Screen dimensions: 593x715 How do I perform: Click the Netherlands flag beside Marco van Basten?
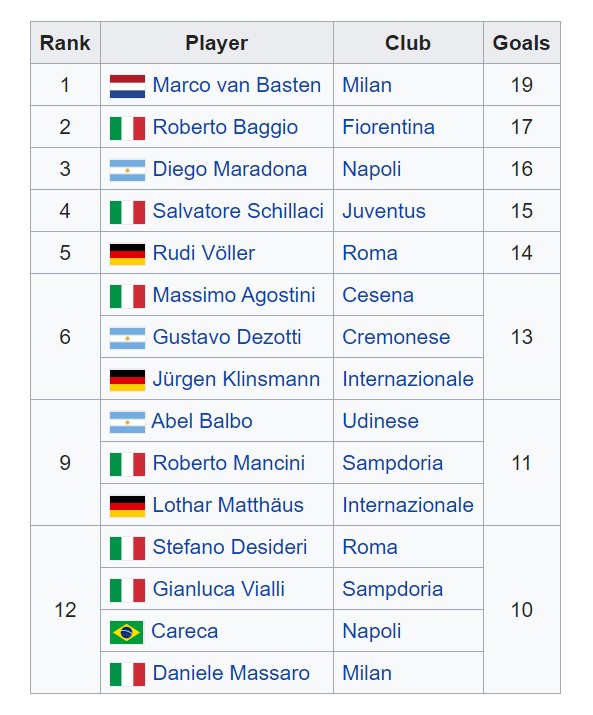click(x=127, y=86)
